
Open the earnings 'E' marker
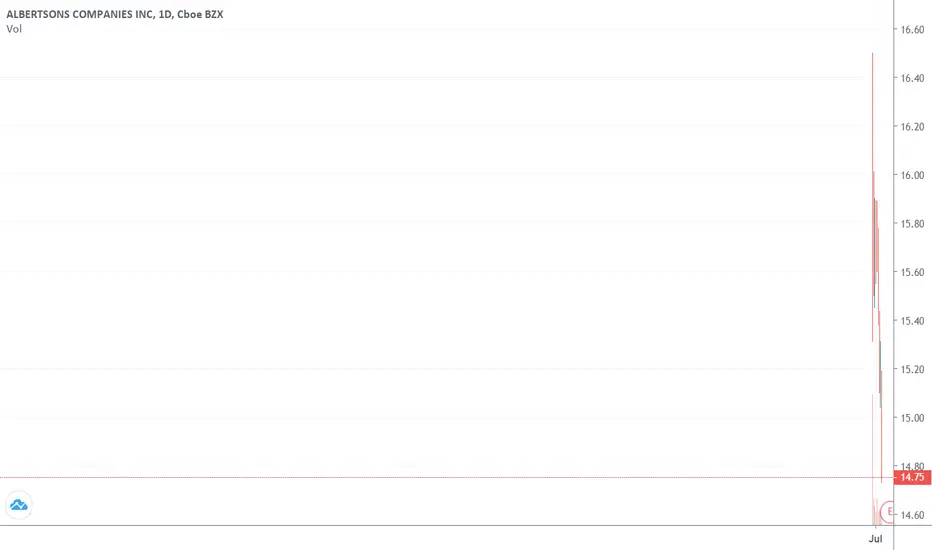click(x=887, y=511)
